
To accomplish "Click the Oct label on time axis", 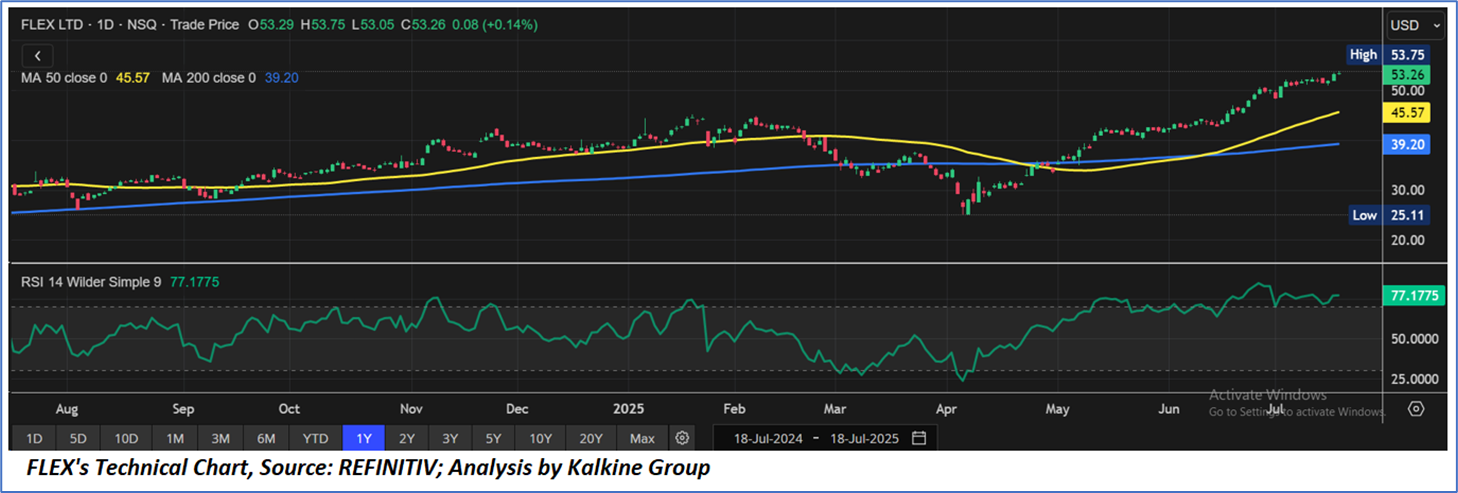I will point(289,409).
